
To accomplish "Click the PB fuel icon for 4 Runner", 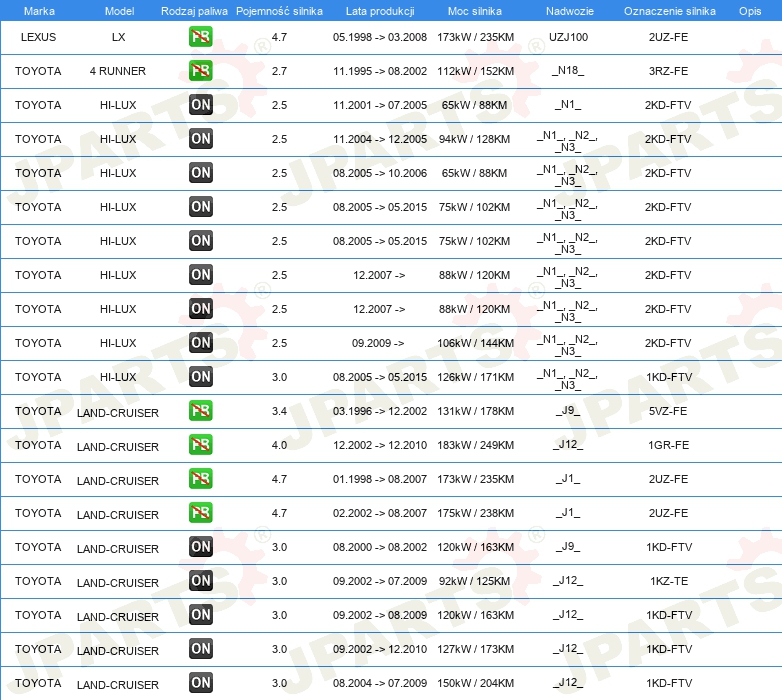I will 201,71.
